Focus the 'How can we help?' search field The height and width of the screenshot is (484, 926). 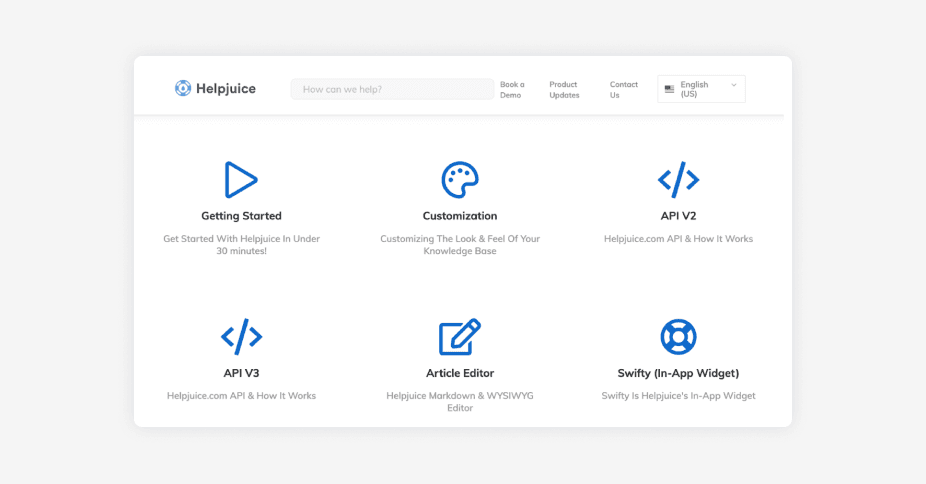click(x=392, y=89)
